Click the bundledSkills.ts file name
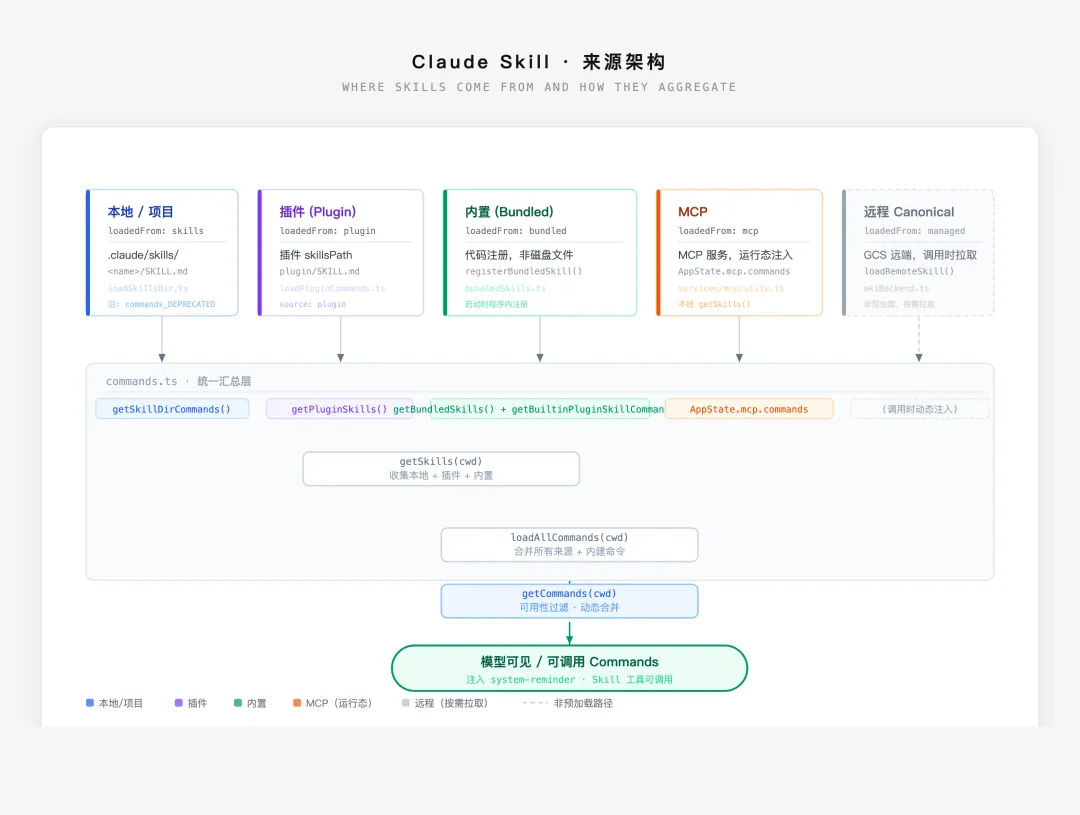This screenshot has height=815, width=1080. (505, 288)
